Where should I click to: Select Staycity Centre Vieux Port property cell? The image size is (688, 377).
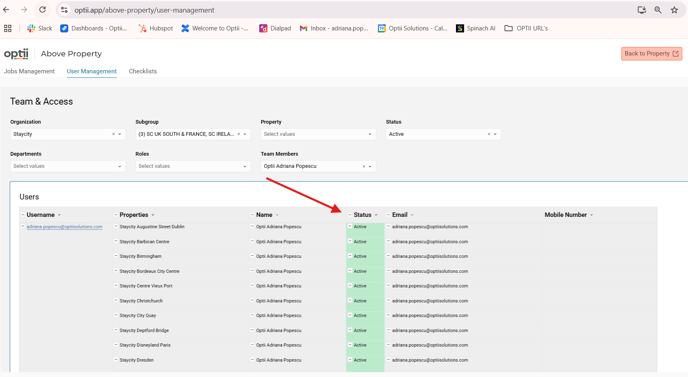(146, 286)
